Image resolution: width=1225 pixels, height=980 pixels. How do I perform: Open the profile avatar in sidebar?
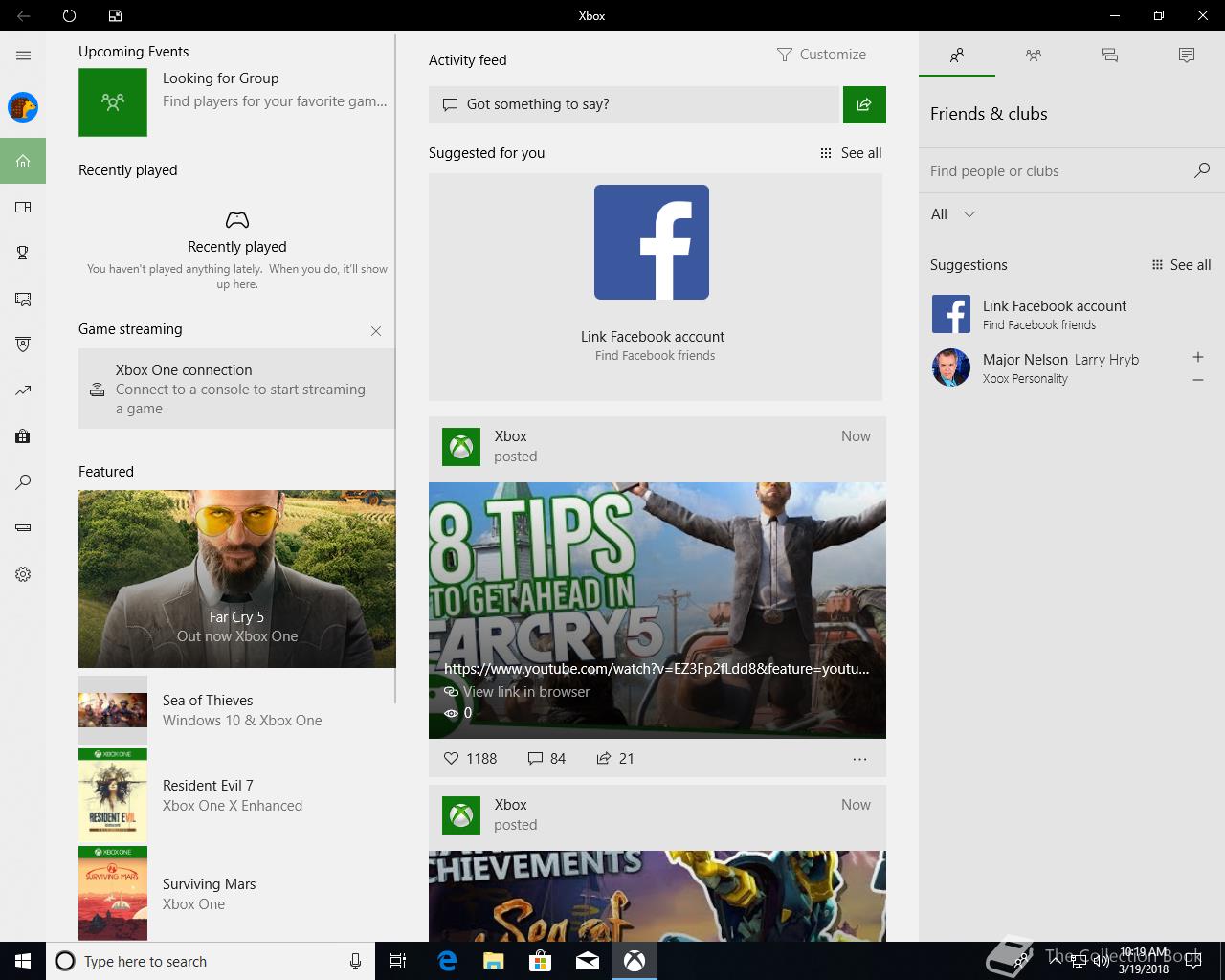coord(23,107)
